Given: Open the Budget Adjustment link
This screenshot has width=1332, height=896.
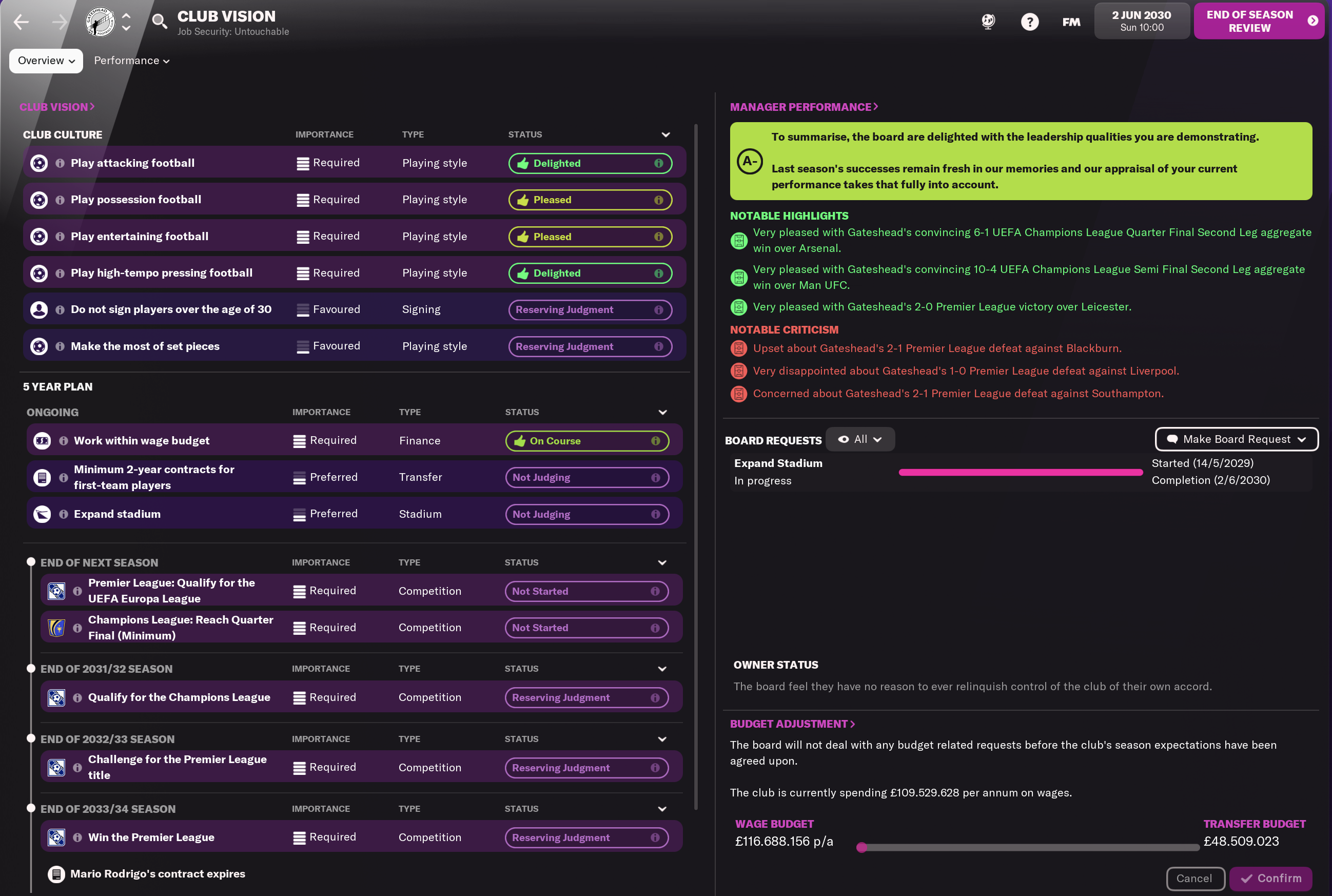Looking at the screenshot, I should (792, 724).
